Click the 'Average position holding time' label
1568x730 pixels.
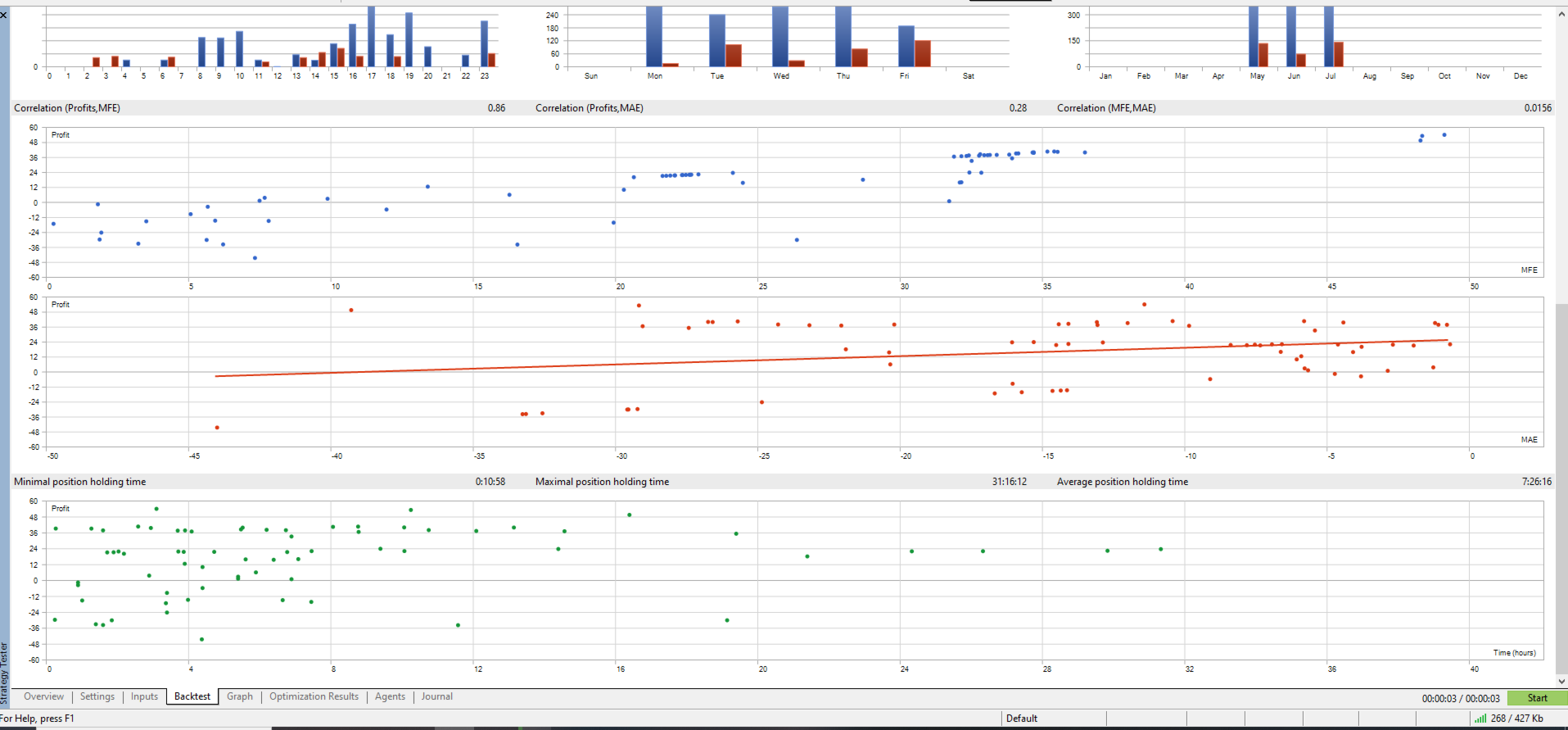point(1122,482)
